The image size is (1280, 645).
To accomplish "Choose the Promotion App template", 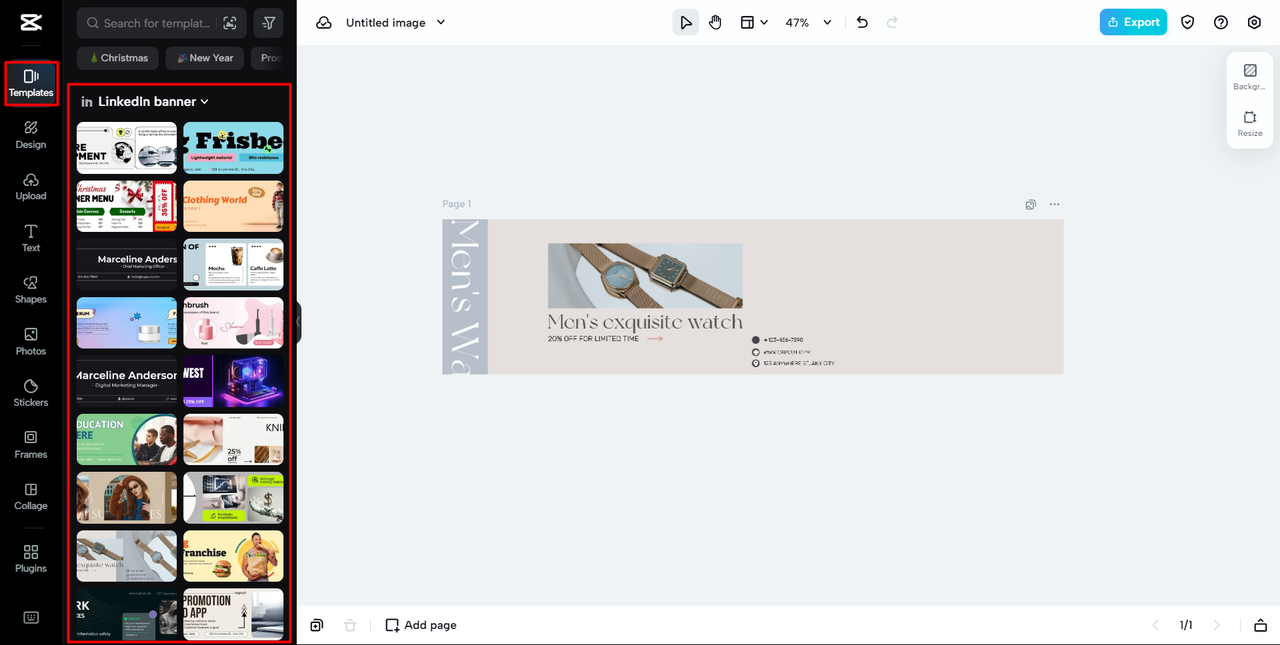I will [x=233, y=613].
